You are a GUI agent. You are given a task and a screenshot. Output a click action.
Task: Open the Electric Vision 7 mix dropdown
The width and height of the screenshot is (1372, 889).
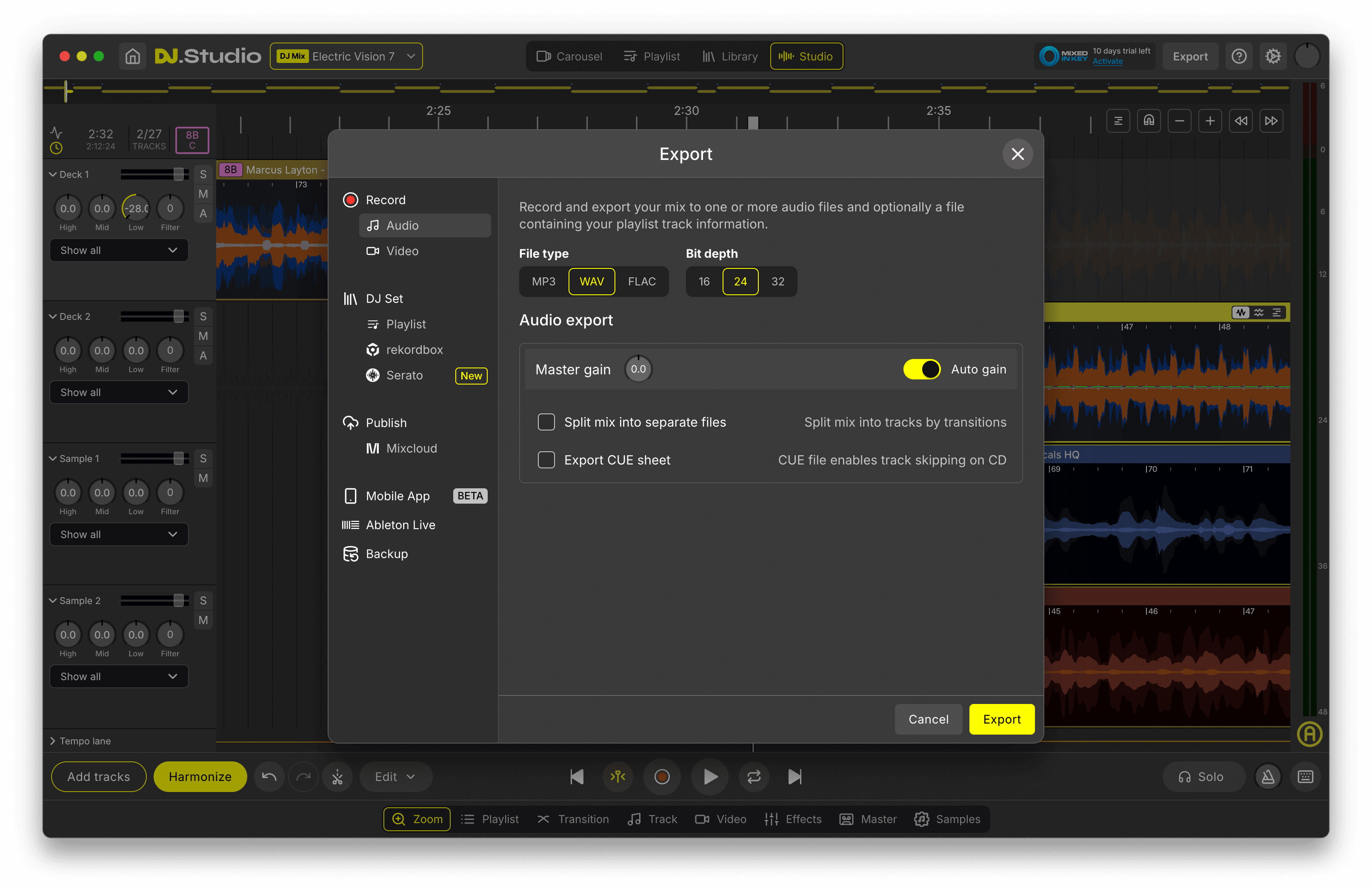point(346,57)
